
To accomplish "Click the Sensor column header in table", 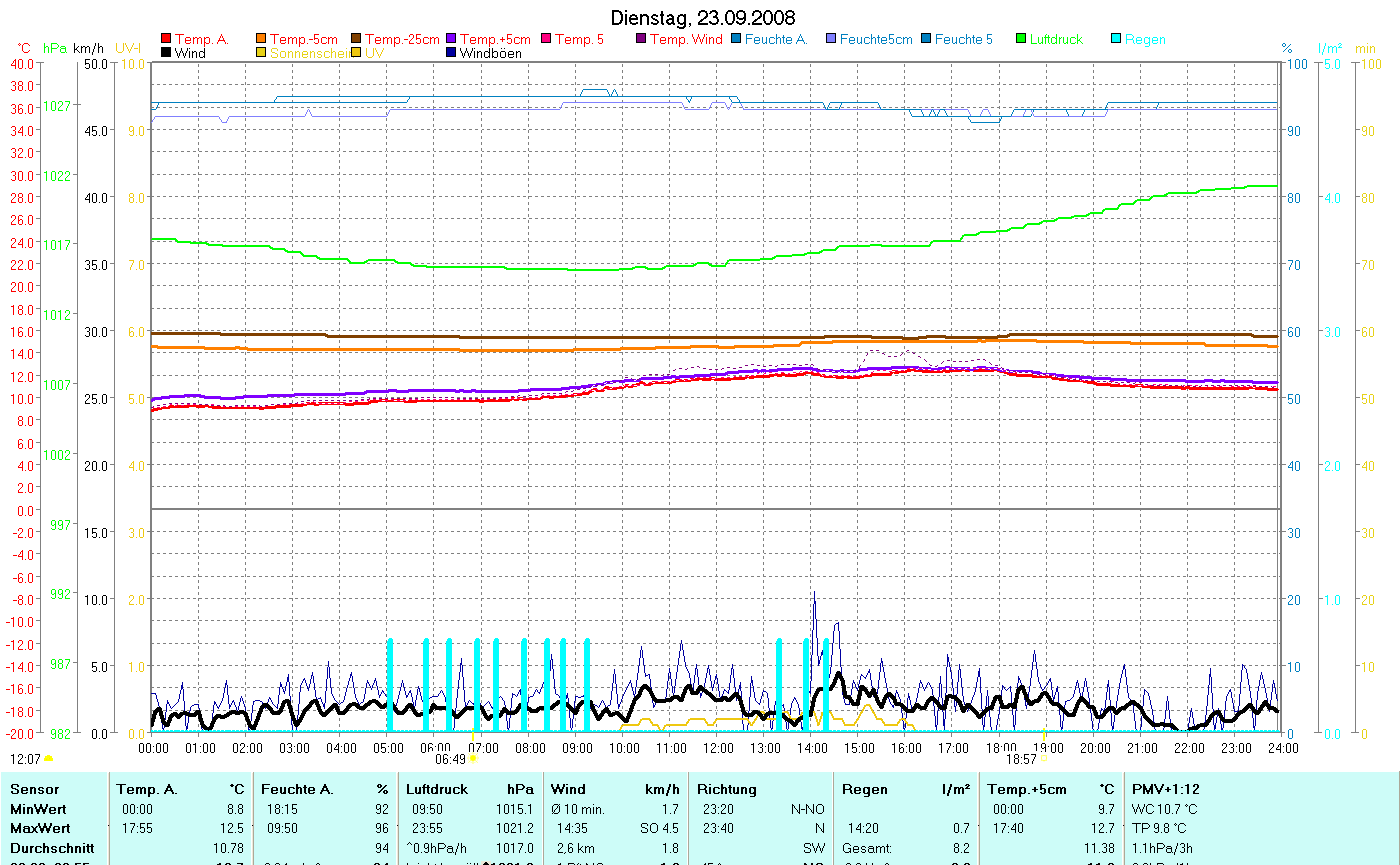I will point(34,789).
